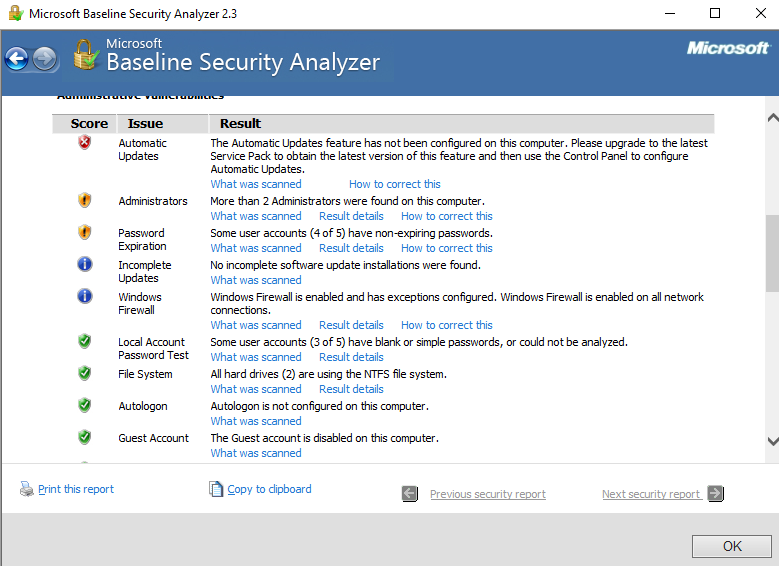The image size is (779, 566).
Task: Click the blue info icon for Incomplete Updates
Action: (x=84, y=264)
